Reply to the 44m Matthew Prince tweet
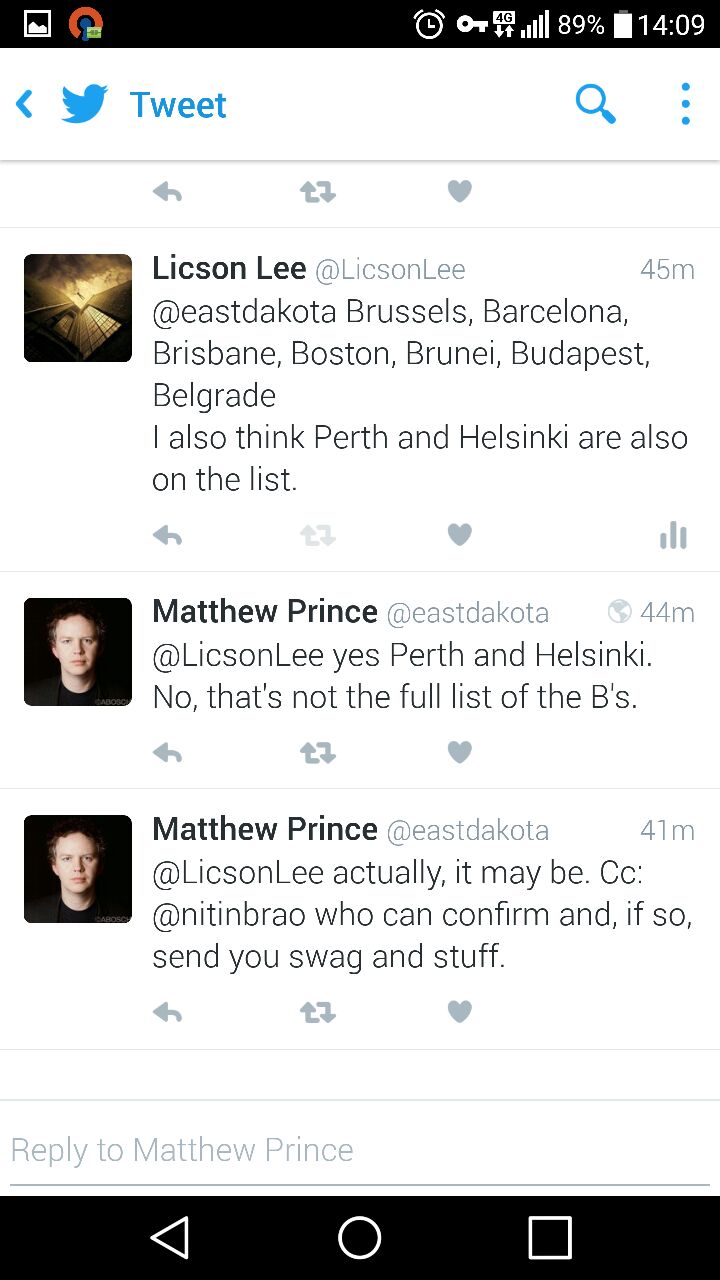The image size is (720, 1280). pyautogui.click(x=167, y=752)
